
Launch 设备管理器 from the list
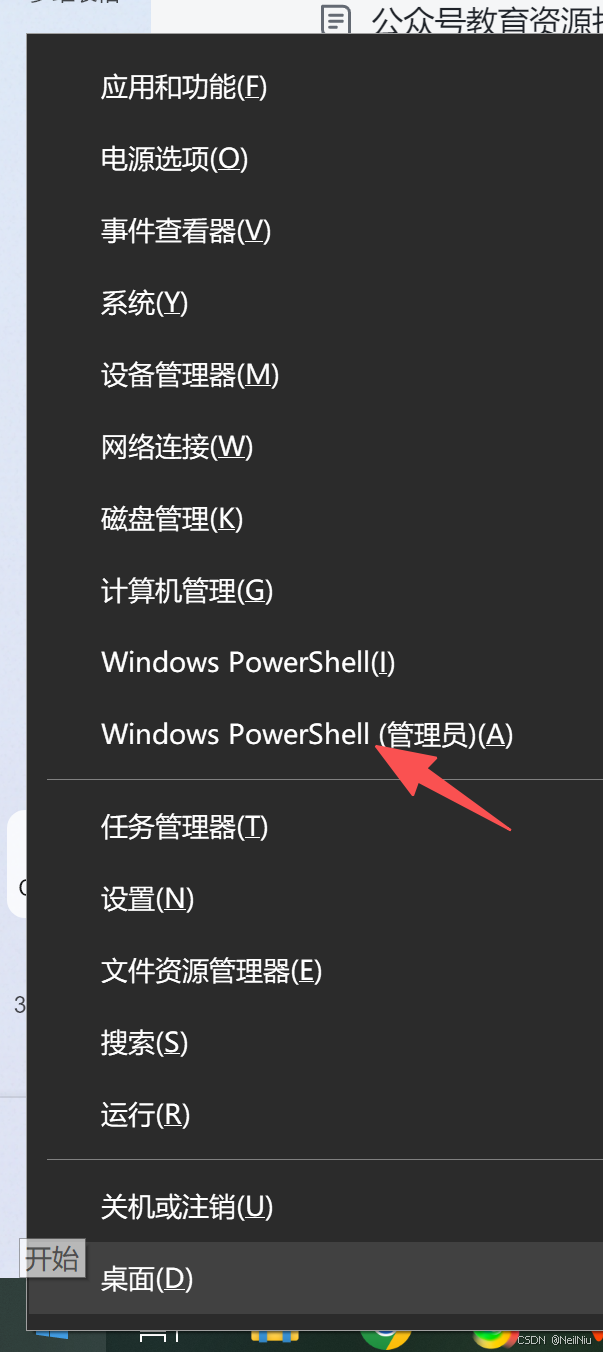click(315, 376)
